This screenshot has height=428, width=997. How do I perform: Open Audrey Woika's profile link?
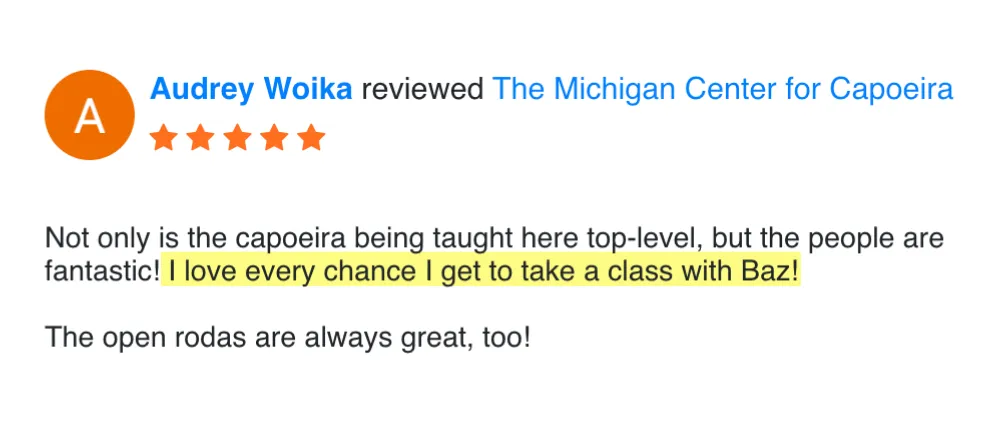251,89
